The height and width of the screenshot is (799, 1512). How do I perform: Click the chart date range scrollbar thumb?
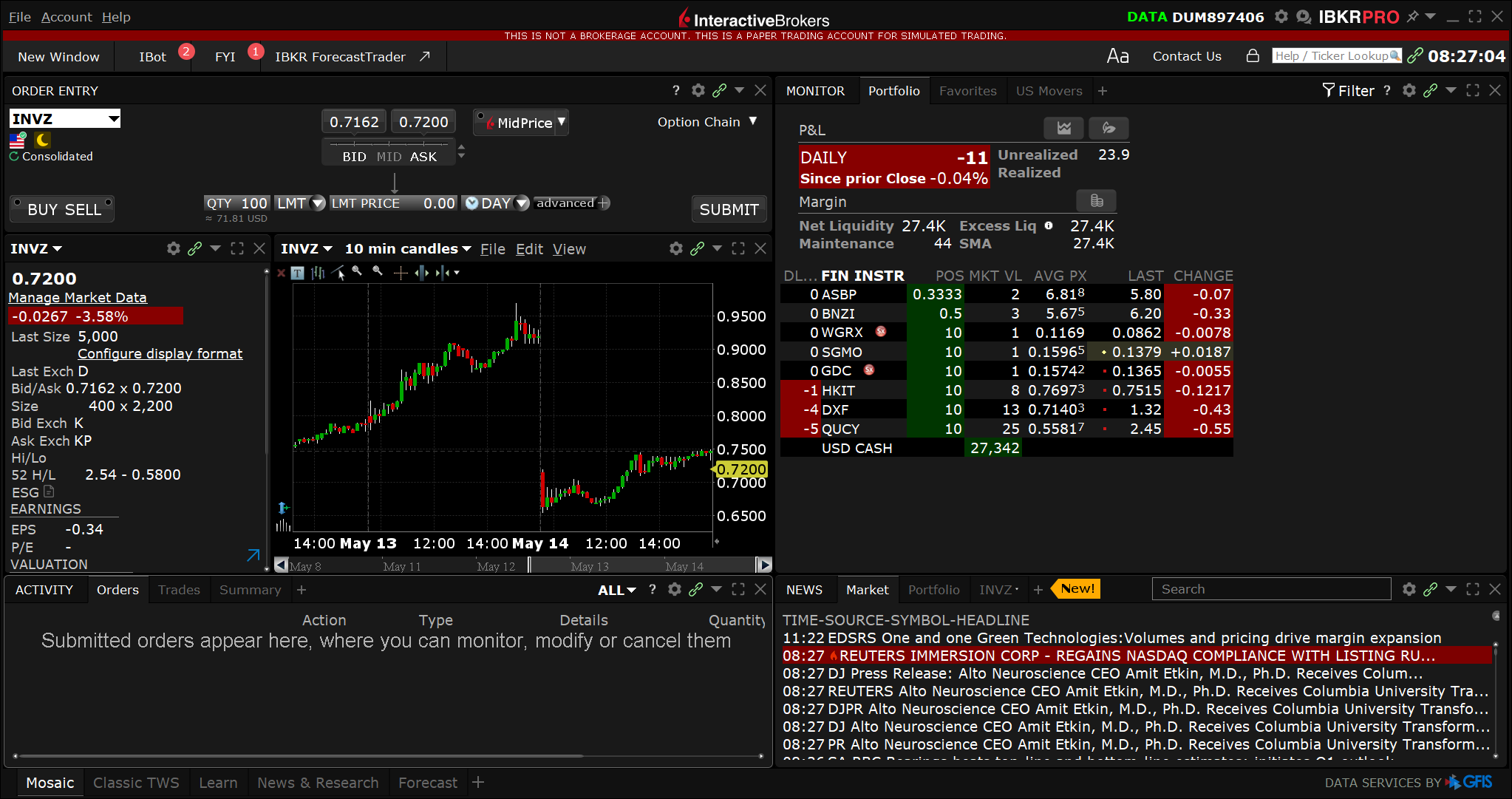click(x=641, y=565)
